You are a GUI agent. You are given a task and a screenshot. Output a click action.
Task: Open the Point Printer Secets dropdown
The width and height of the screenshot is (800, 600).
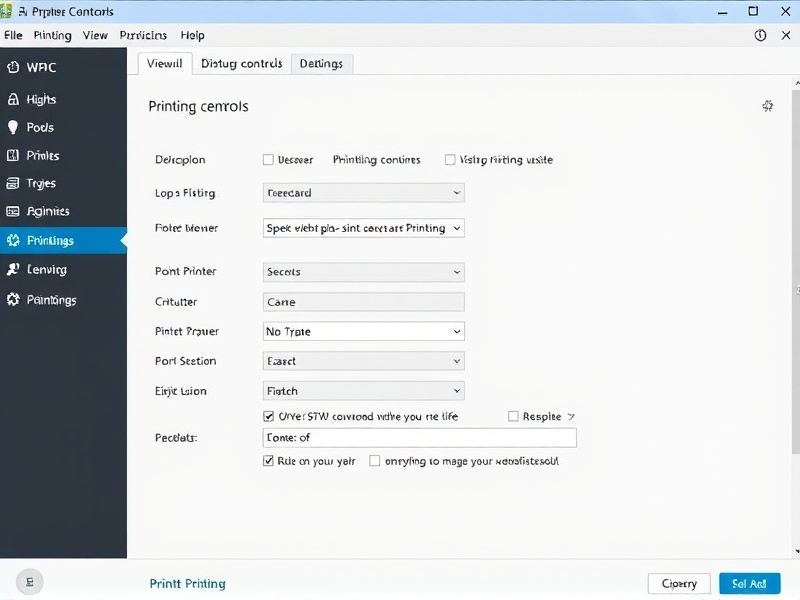click(x=364, y=272)
